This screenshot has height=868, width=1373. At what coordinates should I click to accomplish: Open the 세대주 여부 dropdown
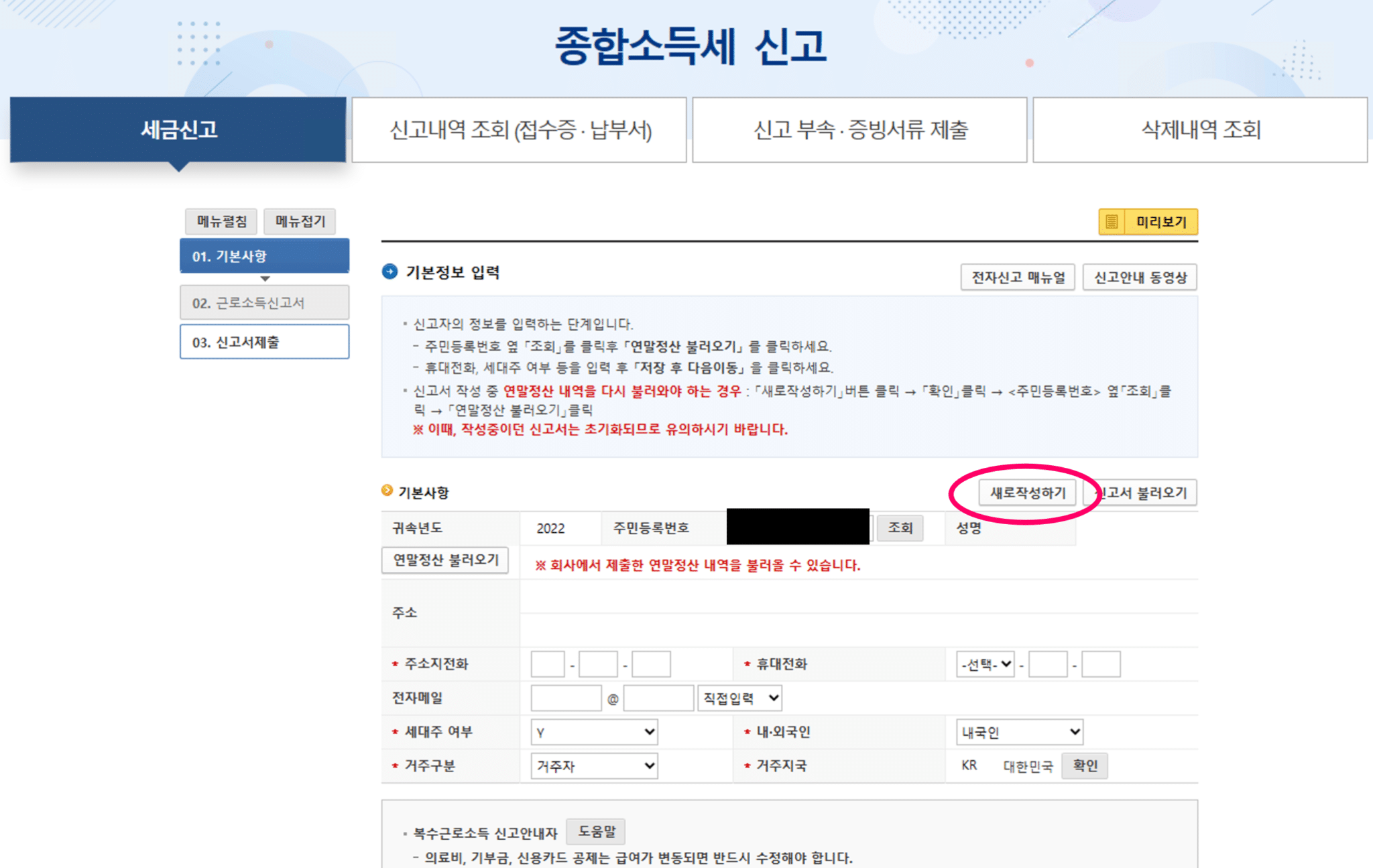[x=593, y=732]
